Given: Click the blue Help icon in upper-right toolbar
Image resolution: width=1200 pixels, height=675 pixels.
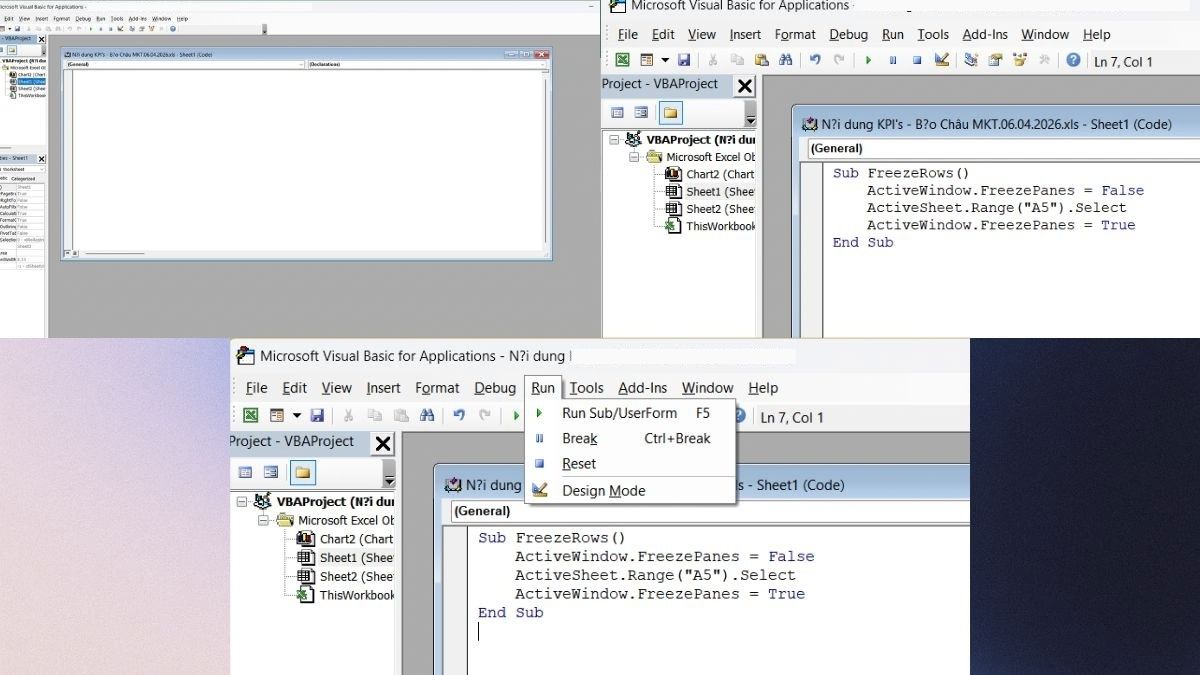Looking at the screenshot, I should click(x=1073, y=60).
